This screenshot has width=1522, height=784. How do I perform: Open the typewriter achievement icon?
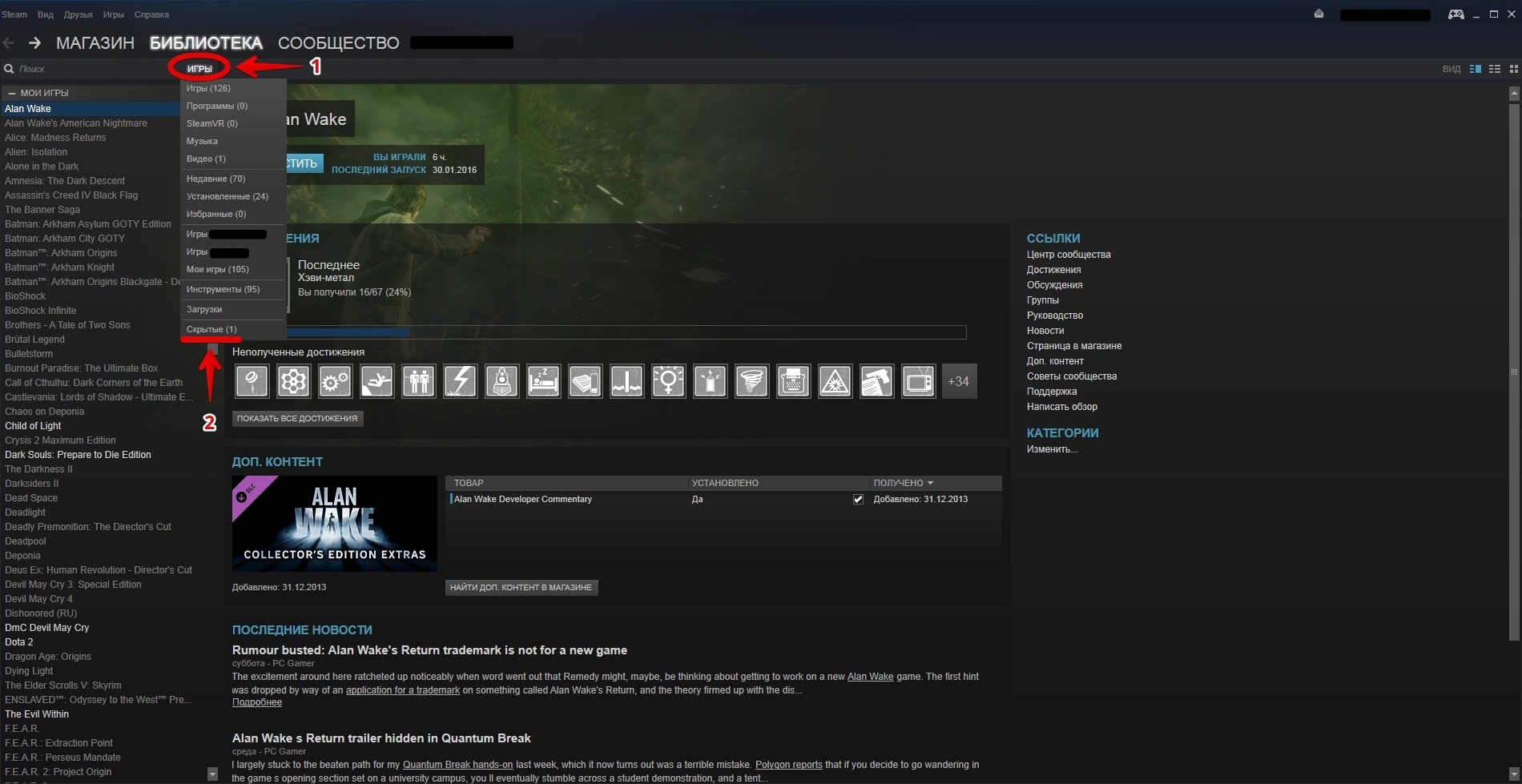coord(793,381)
